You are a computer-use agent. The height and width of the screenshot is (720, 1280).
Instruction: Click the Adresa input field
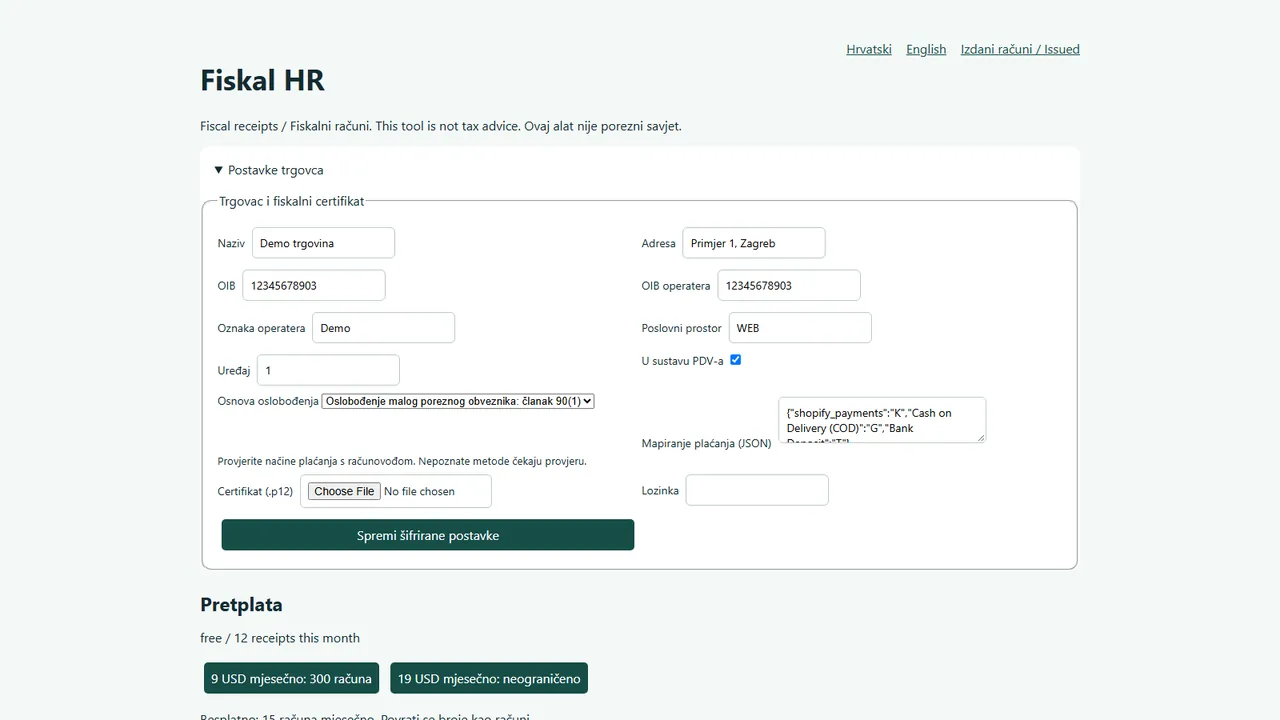754,243
